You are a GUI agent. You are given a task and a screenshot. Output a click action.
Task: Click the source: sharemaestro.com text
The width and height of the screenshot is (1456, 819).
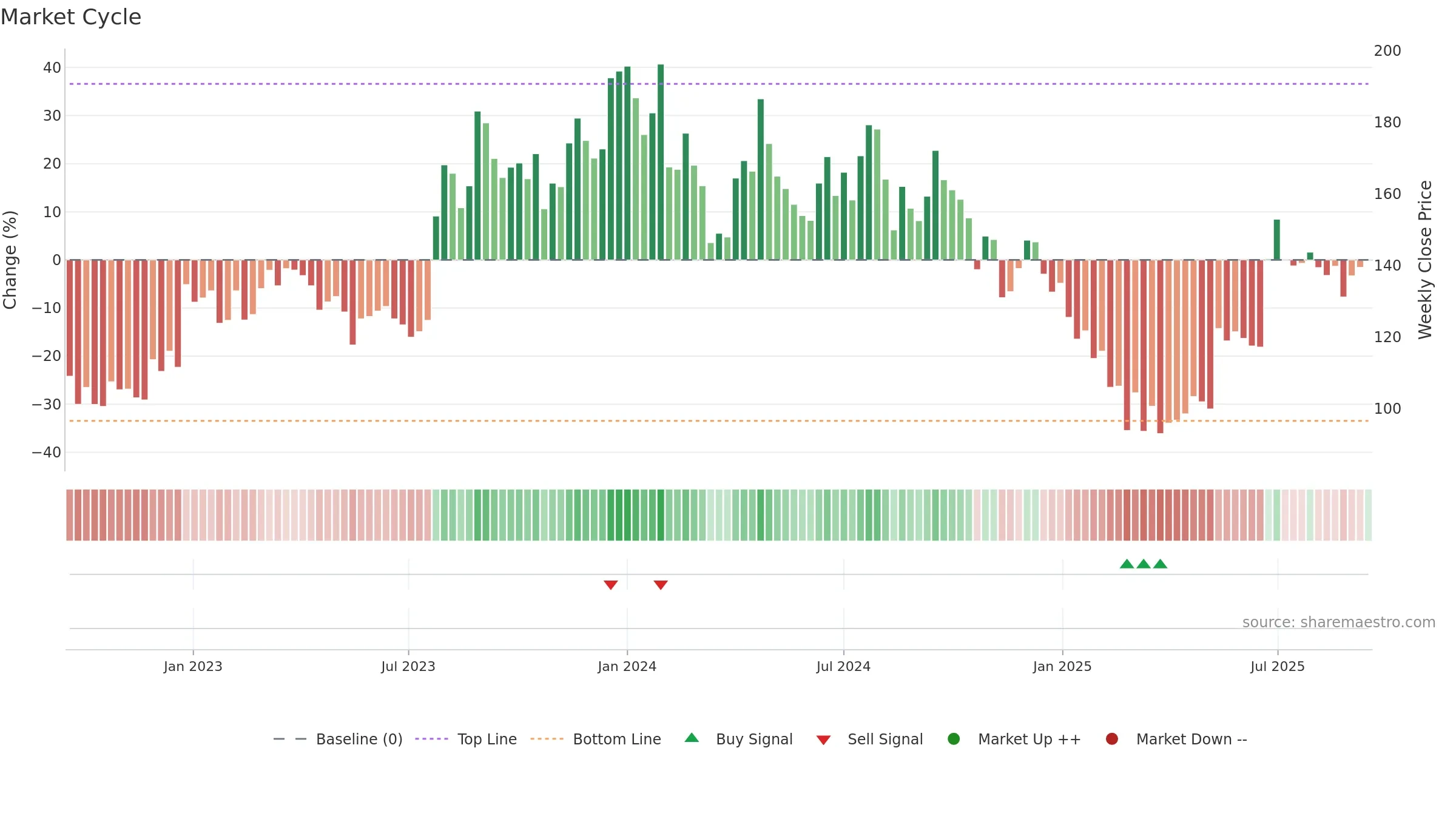point(1339,622)
